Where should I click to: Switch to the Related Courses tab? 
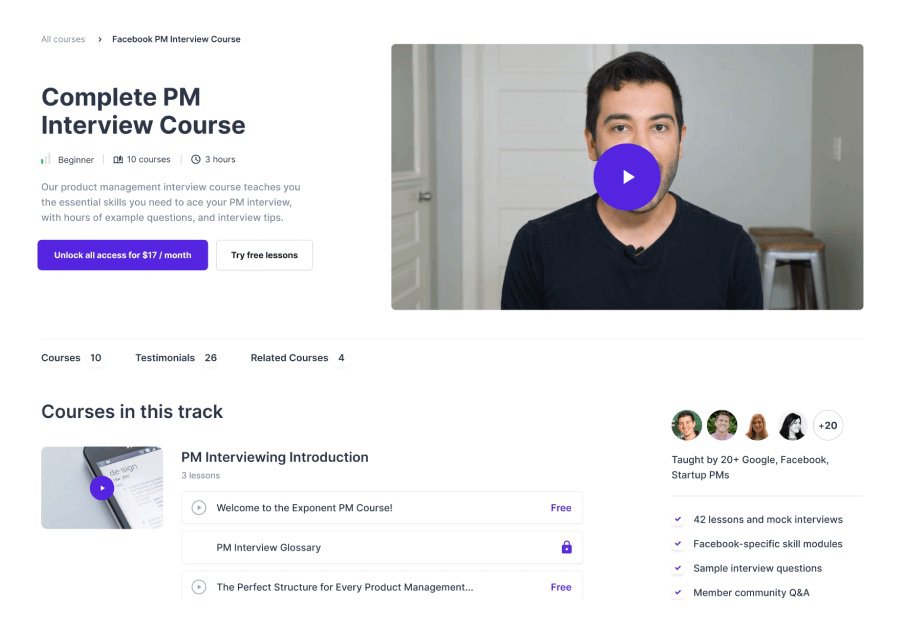(x=298, y=358)
